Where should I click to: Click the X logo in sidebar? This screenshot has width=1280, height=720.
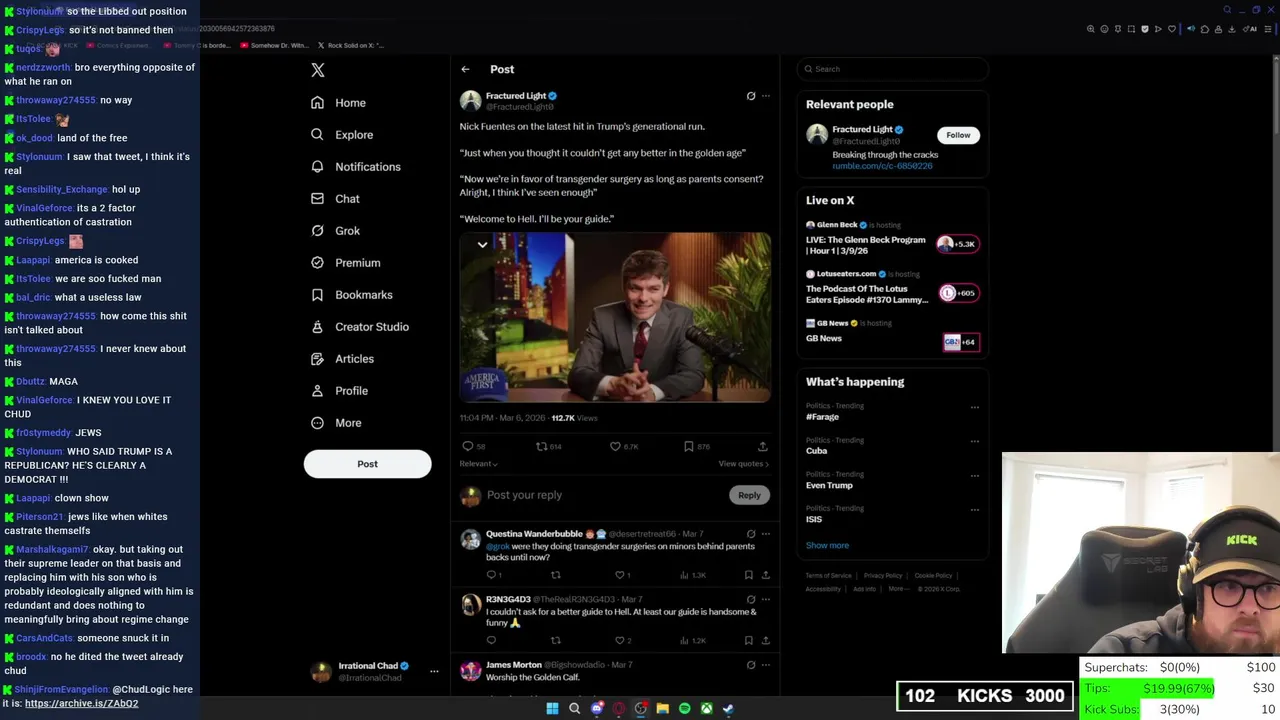[317, 70]
